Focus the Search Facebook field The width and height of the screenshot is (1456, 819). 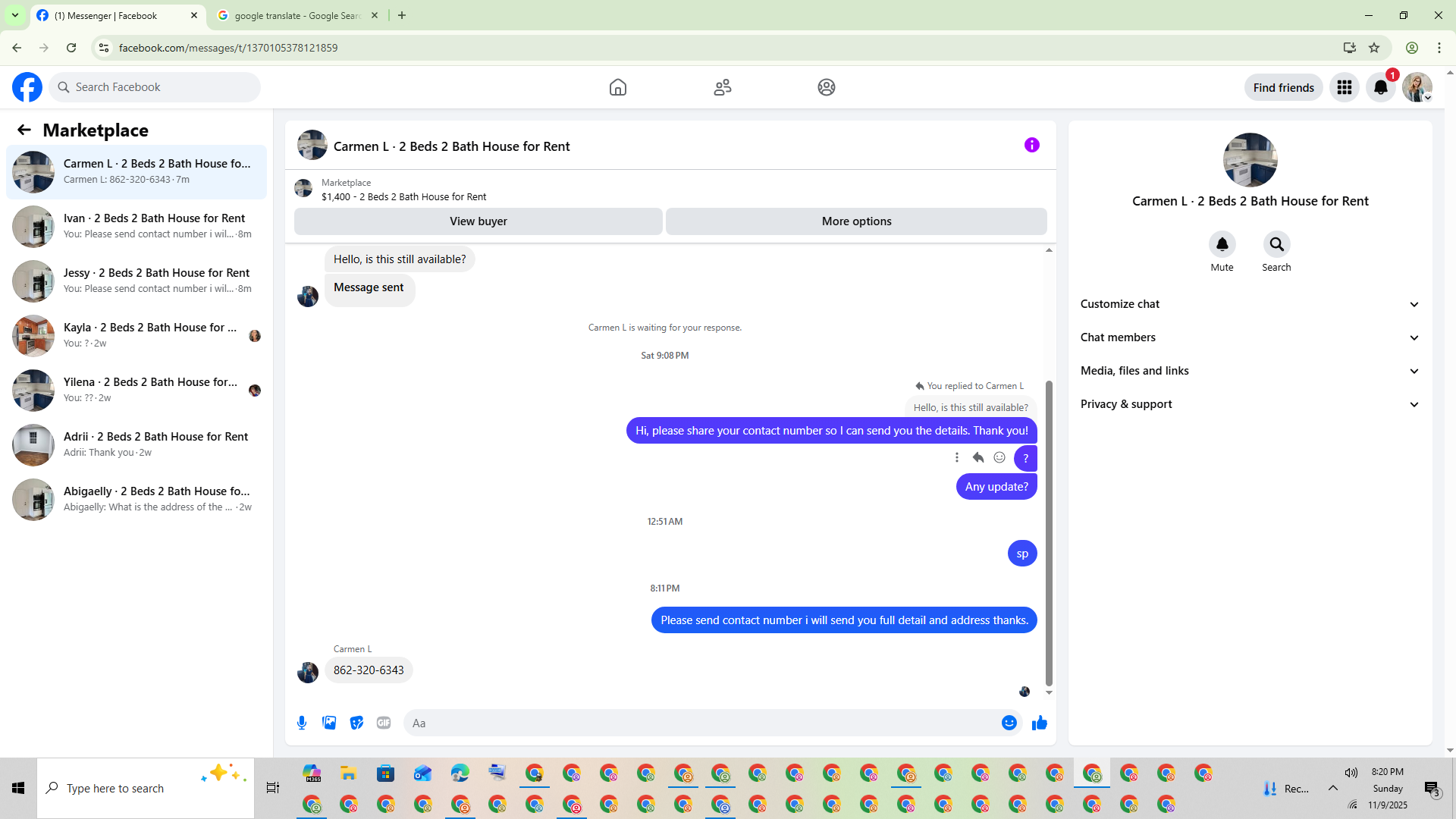(x=155, y=87)
